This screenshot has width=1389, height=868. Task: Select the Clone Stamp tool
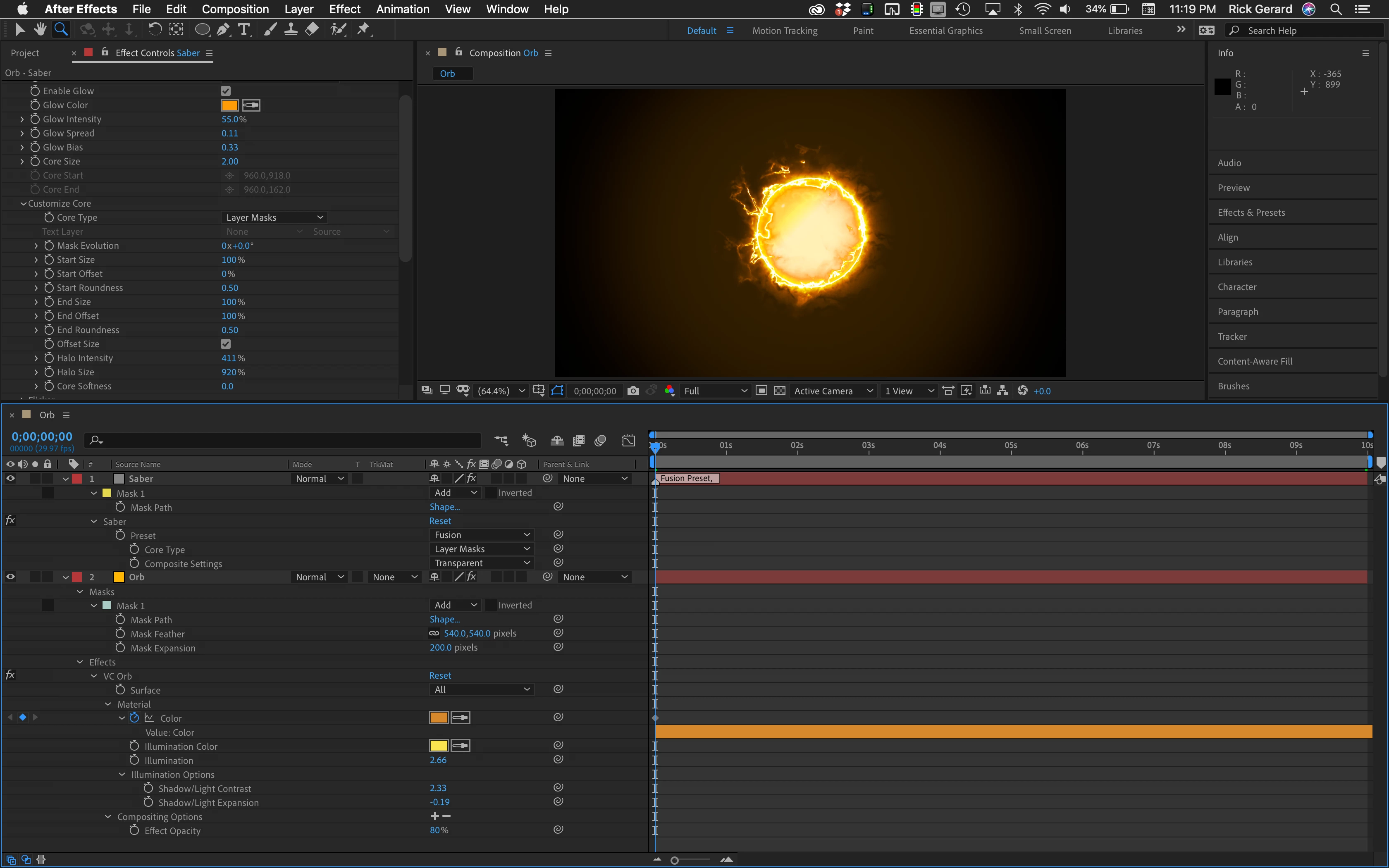291,29
